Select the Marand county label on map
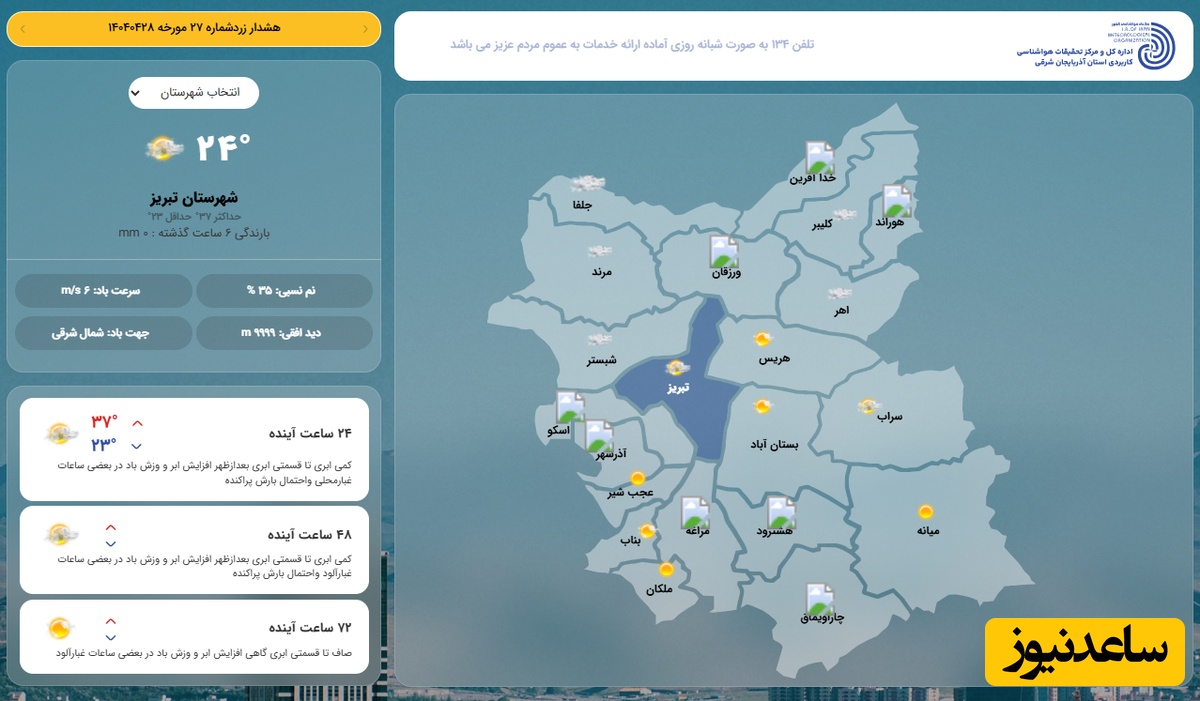Screen dimensions: 1200x701 [601, 272]
